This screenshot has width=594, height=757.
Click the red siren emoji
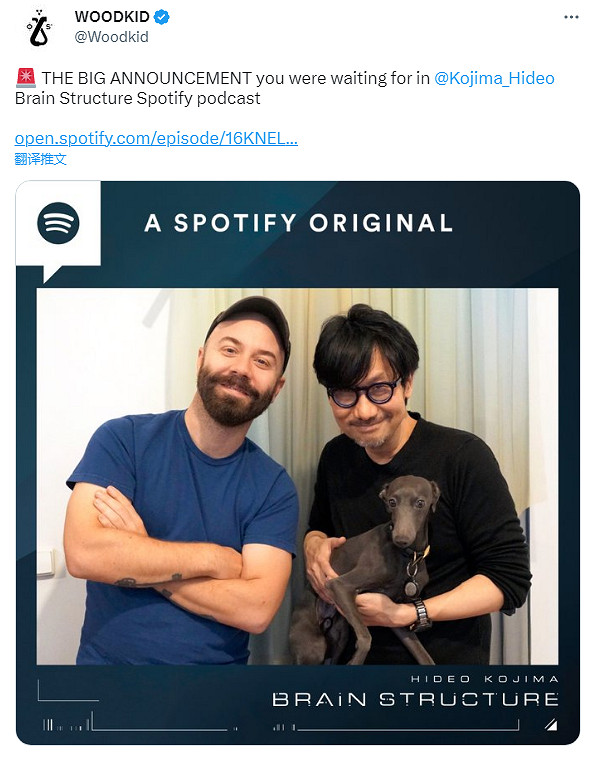pyautogui.click(x=26, y=78)
